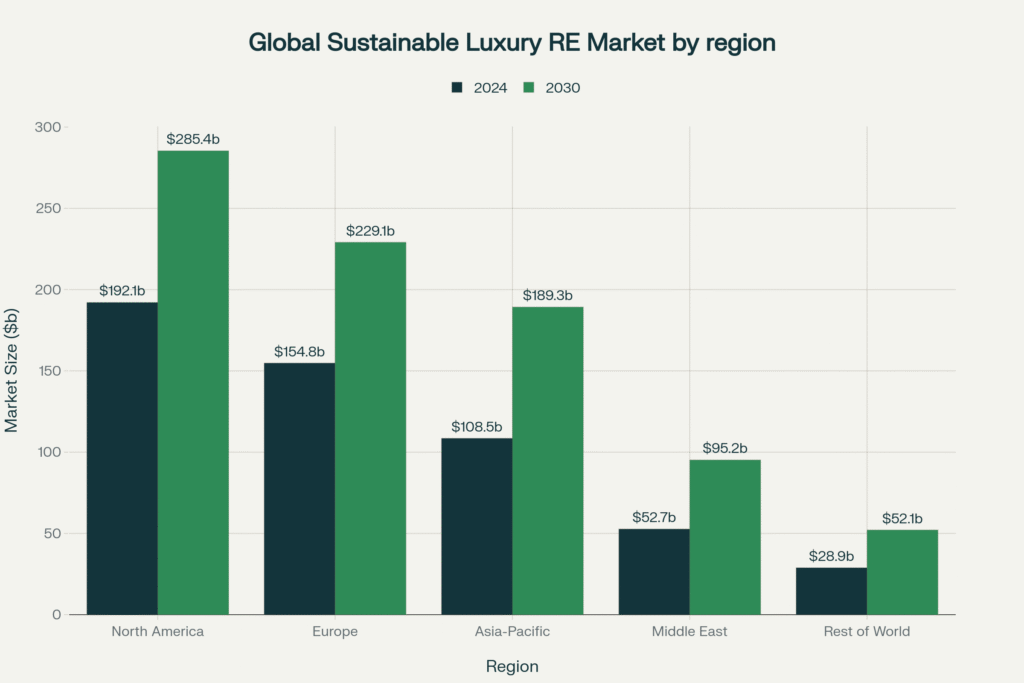Click the $108.5b data label
Screen dimensions: 1024x683
(476, 427)
